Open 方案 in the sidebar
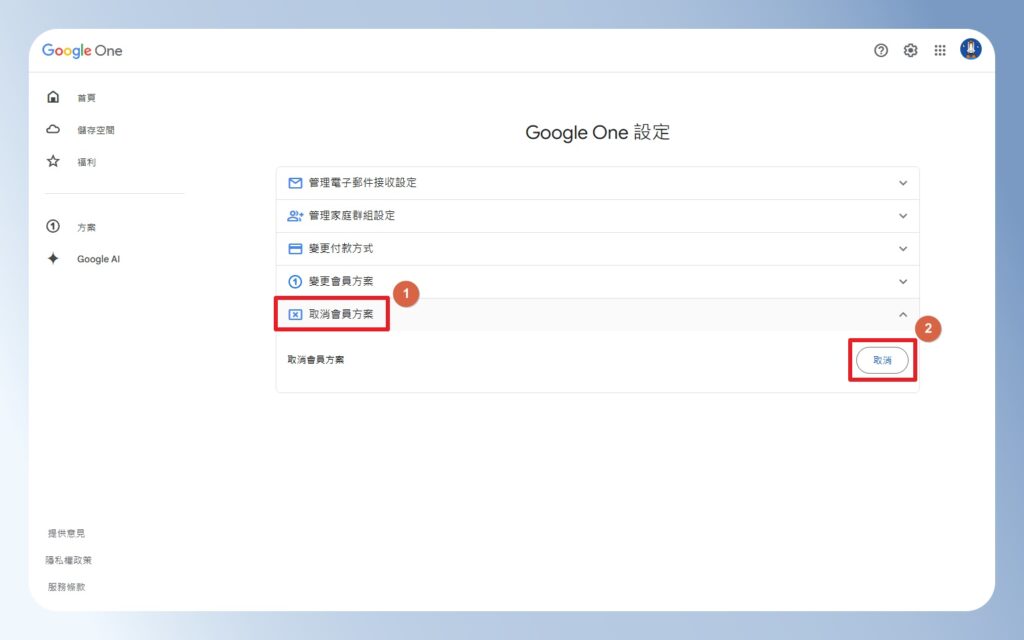 click(86, 227)
